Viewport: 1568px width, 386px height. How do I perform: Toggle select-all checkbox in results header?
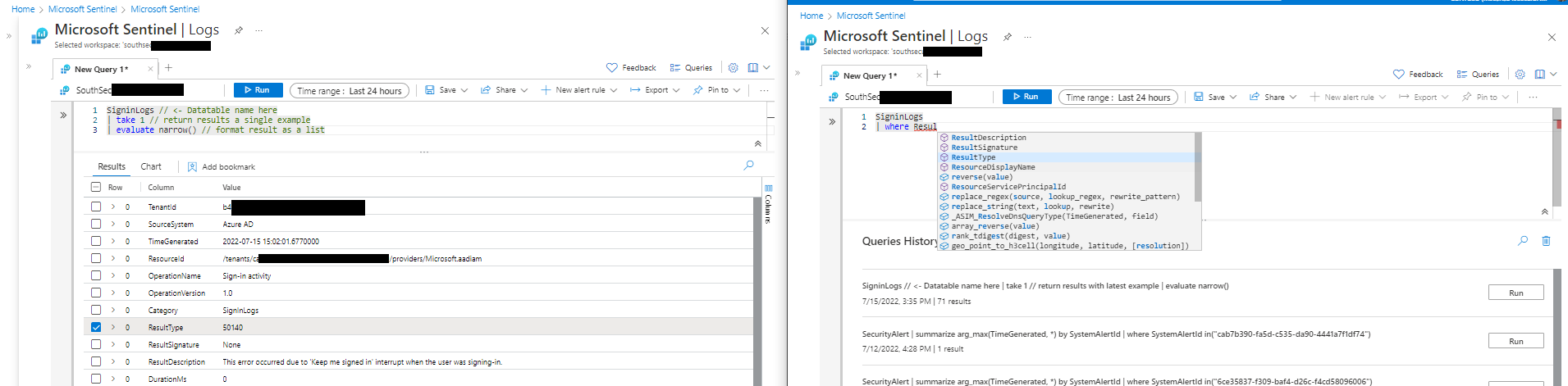(96, 188)
